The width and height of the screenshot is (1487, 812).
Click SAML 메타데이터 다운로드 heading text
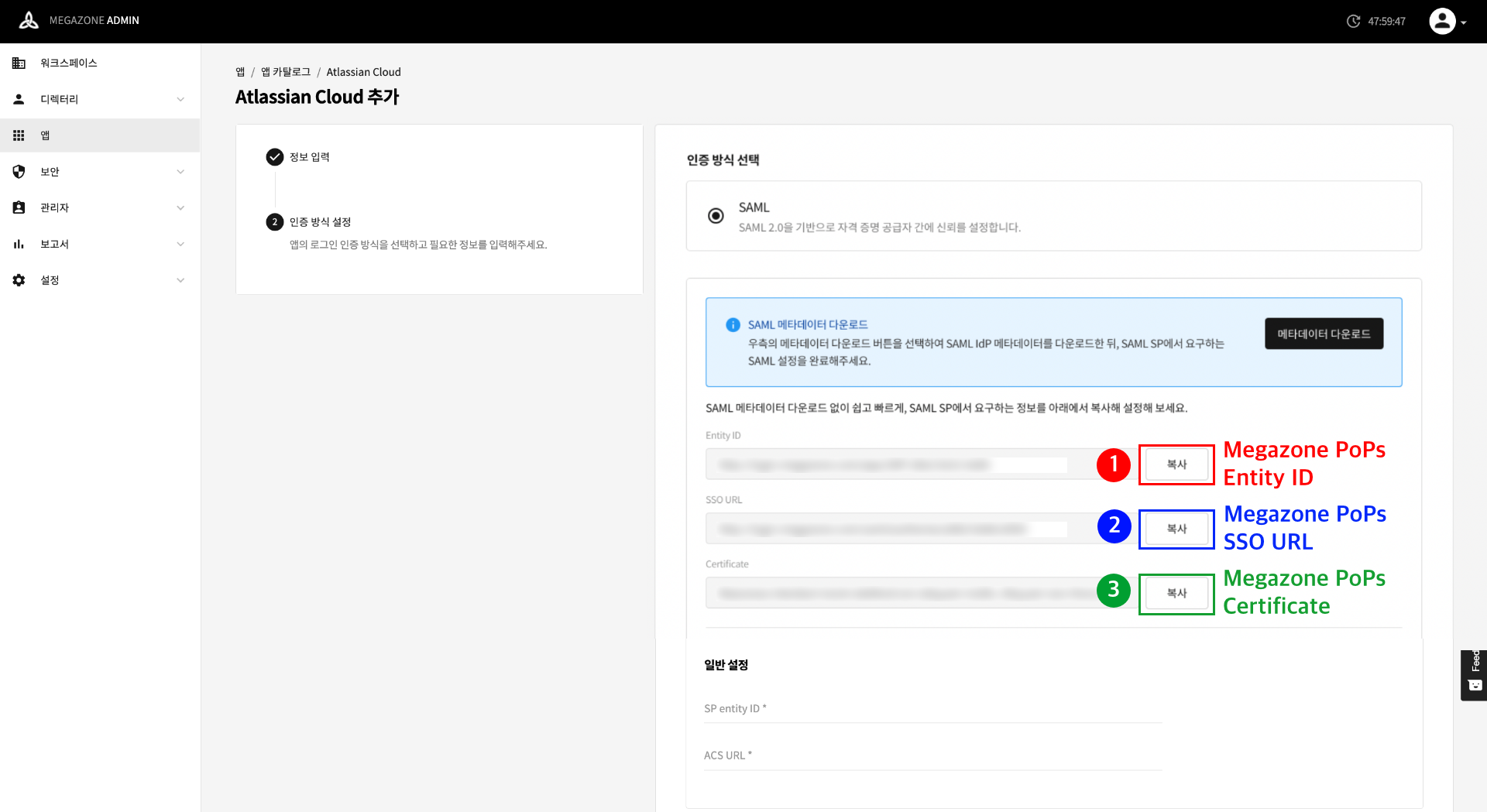click(808, 325)
